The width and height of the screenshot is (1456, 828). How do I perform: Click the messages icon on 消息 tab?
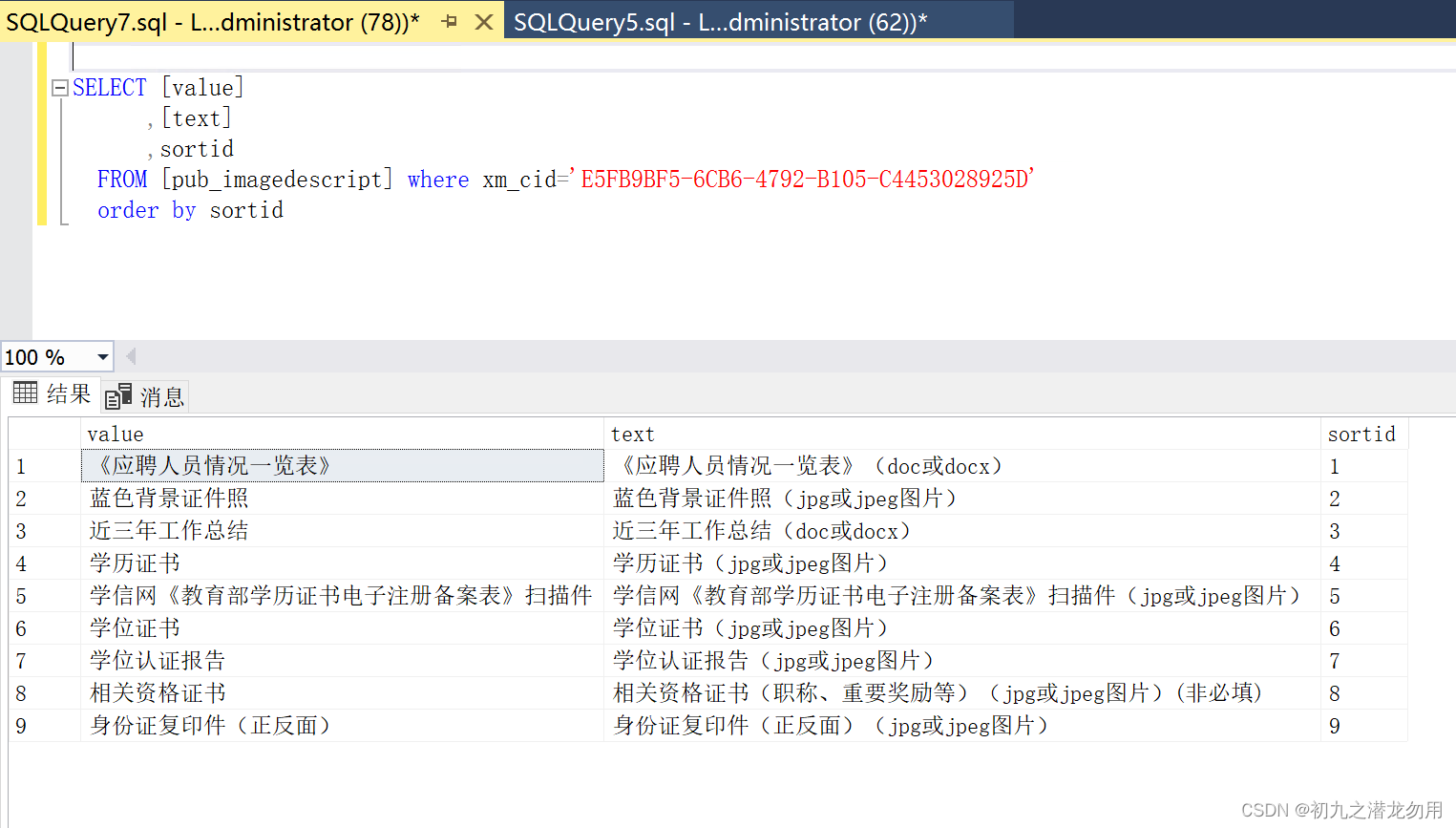(118, 396)
